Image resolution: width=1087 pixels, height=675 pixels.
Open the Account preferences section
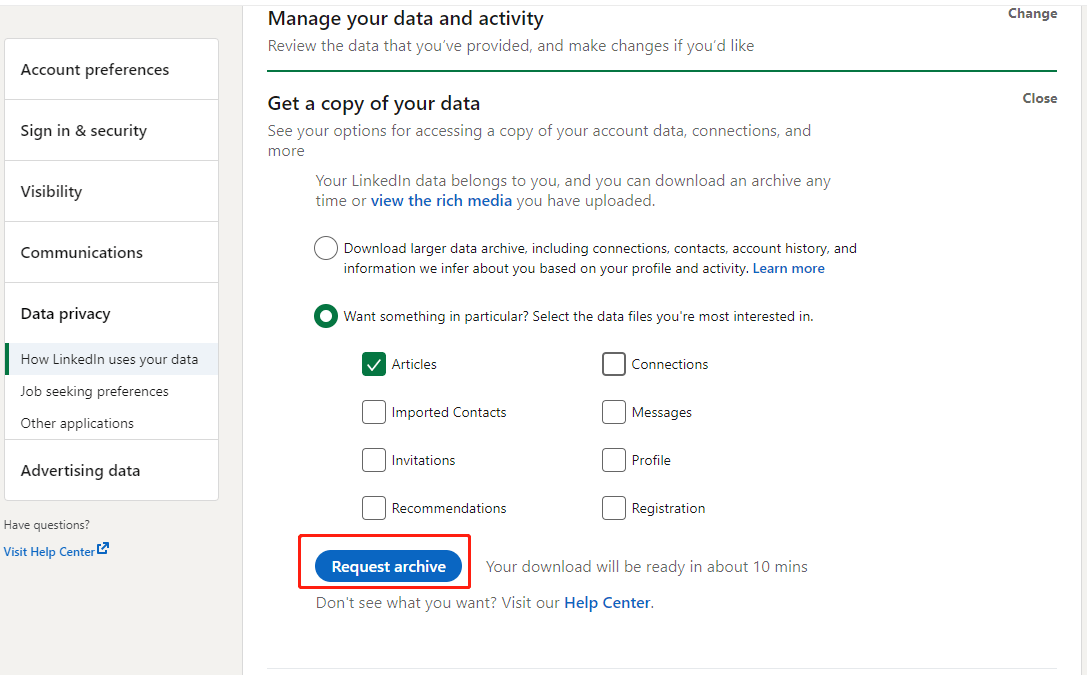point(94,69)
